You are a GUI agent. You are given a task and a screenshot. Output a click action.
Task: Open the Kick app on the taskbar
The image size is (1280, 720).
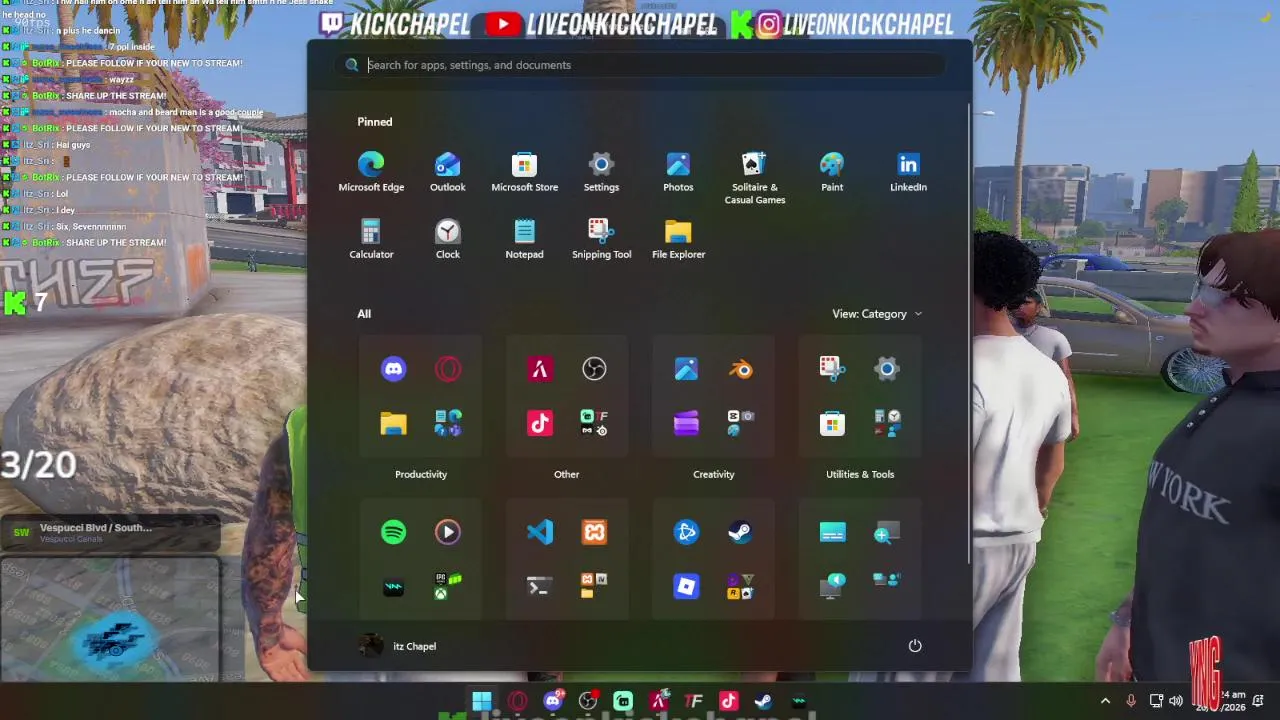[623, 701]
